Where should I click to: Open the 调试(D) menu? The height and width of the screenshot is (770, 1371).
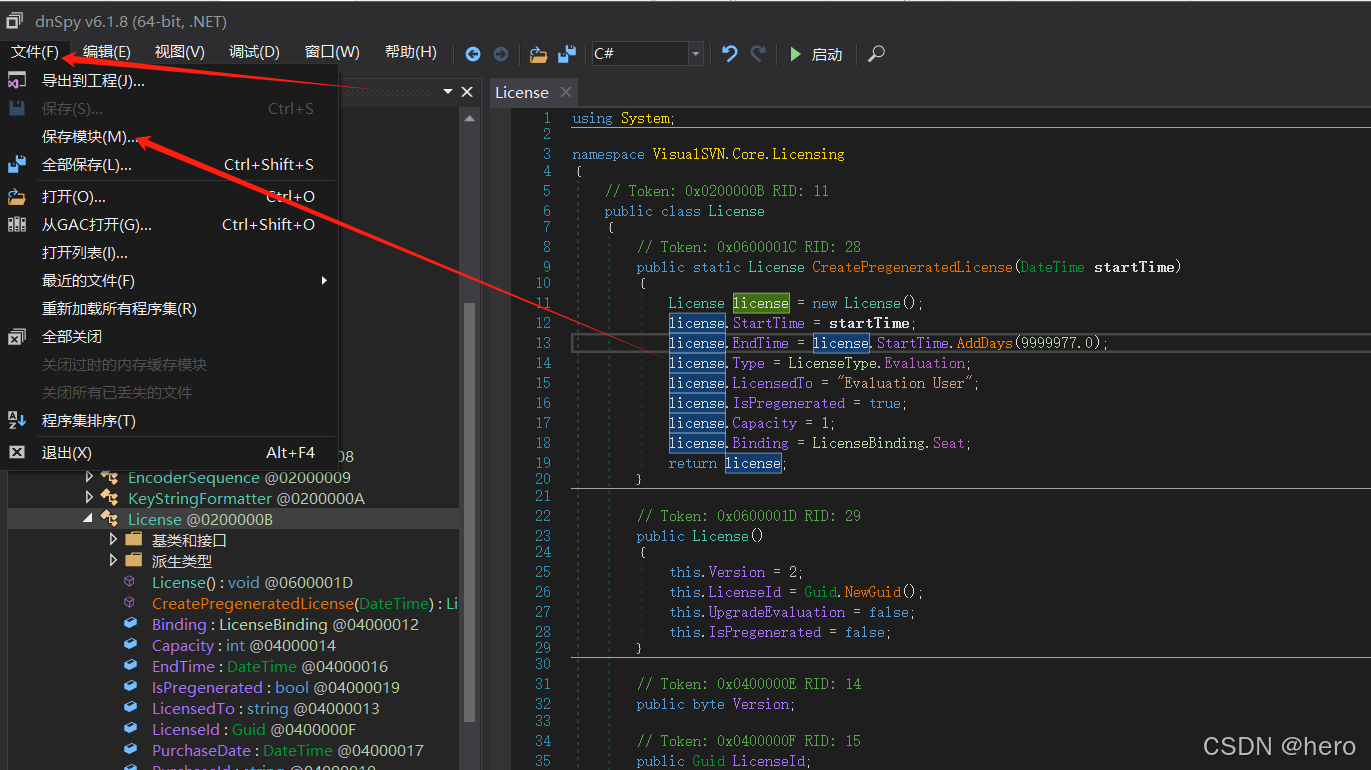254,52
